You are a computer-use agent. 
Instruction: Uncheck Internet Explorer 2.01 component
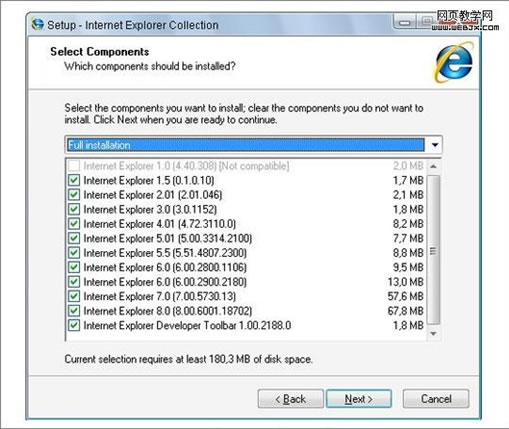click(x=74, y=195)
